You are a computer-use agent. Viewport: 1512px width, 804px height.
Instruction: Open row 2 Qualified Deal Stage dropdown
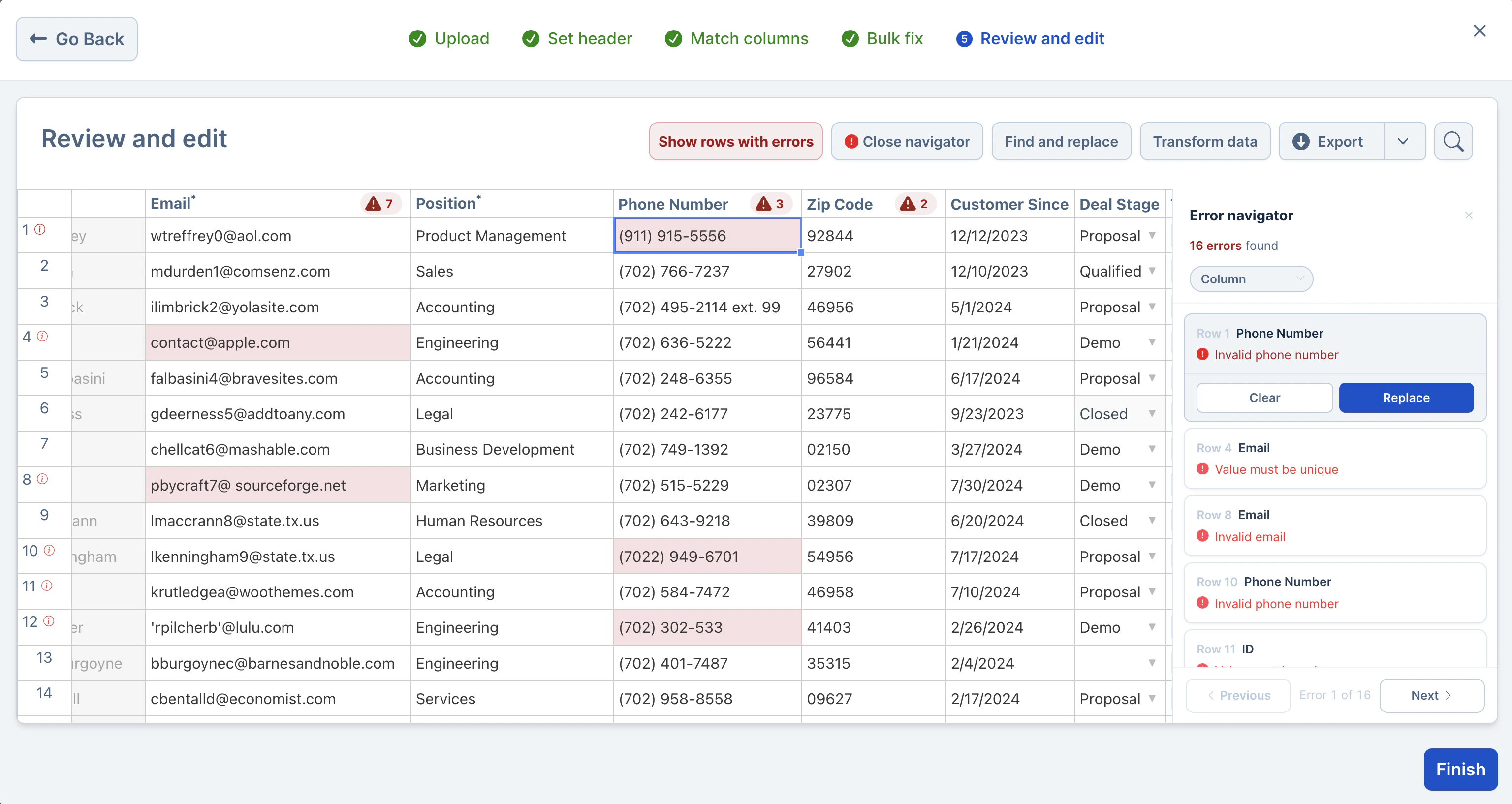click(x=1152, y=271)
